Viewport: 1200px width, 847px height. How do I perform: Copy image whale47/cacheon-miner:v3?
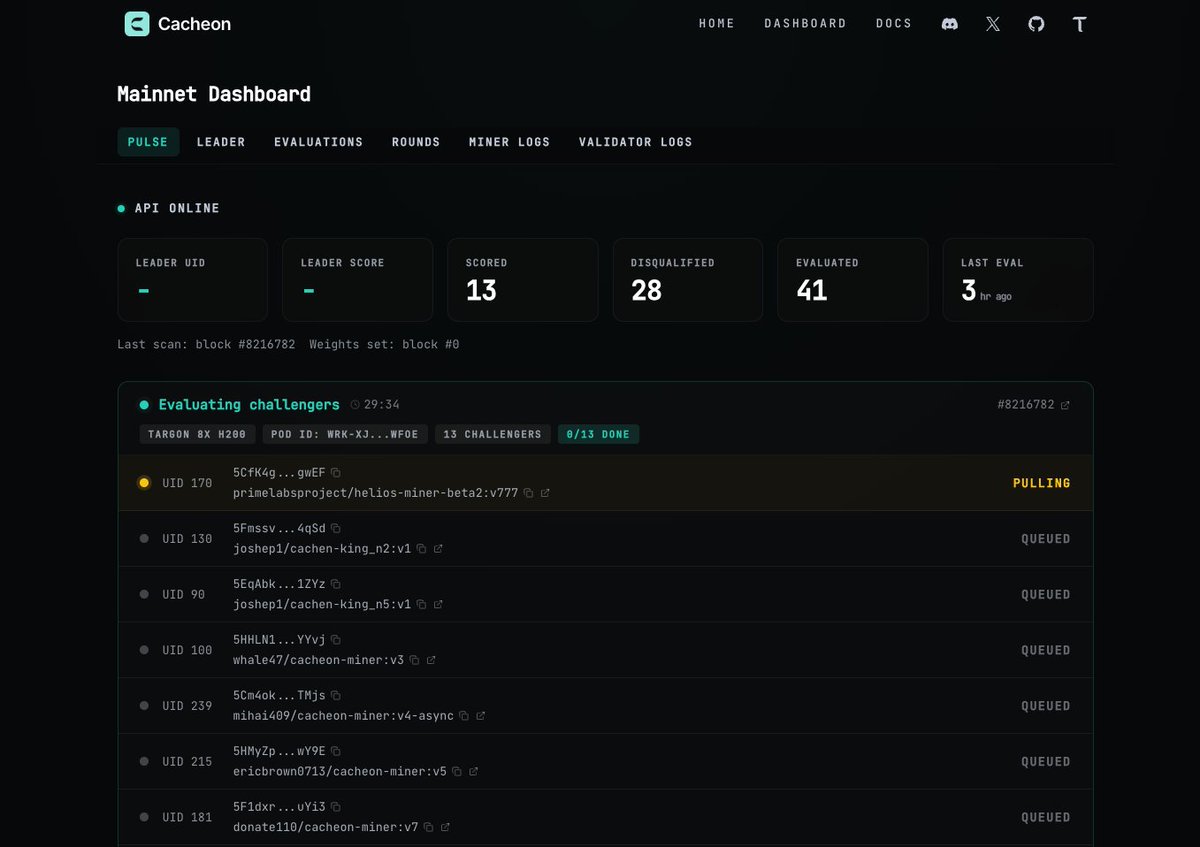[415, 661]
